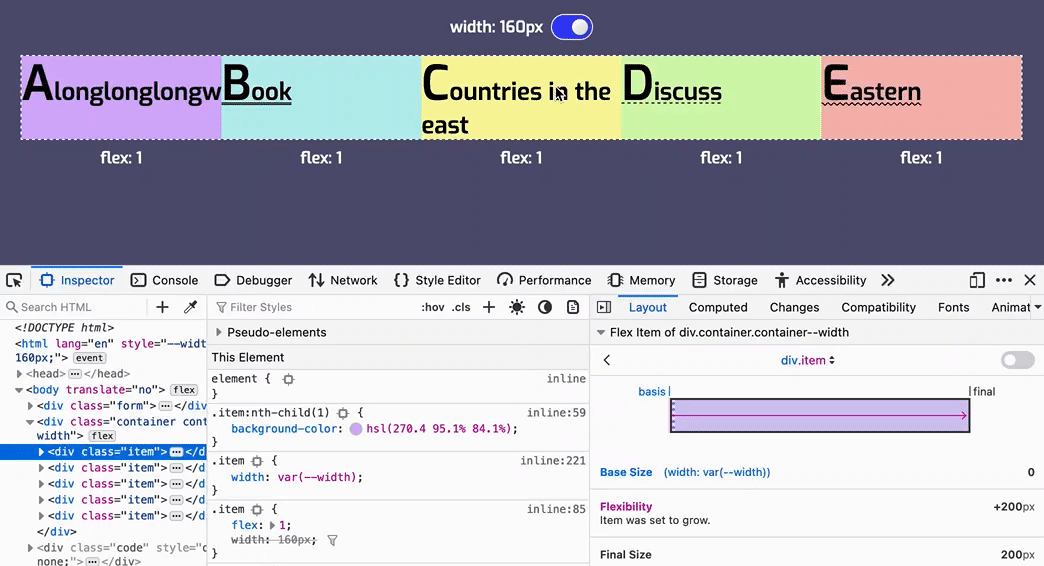Create a new node with plus icon
Screen dimensions: 1044x566
pos(163,307)
